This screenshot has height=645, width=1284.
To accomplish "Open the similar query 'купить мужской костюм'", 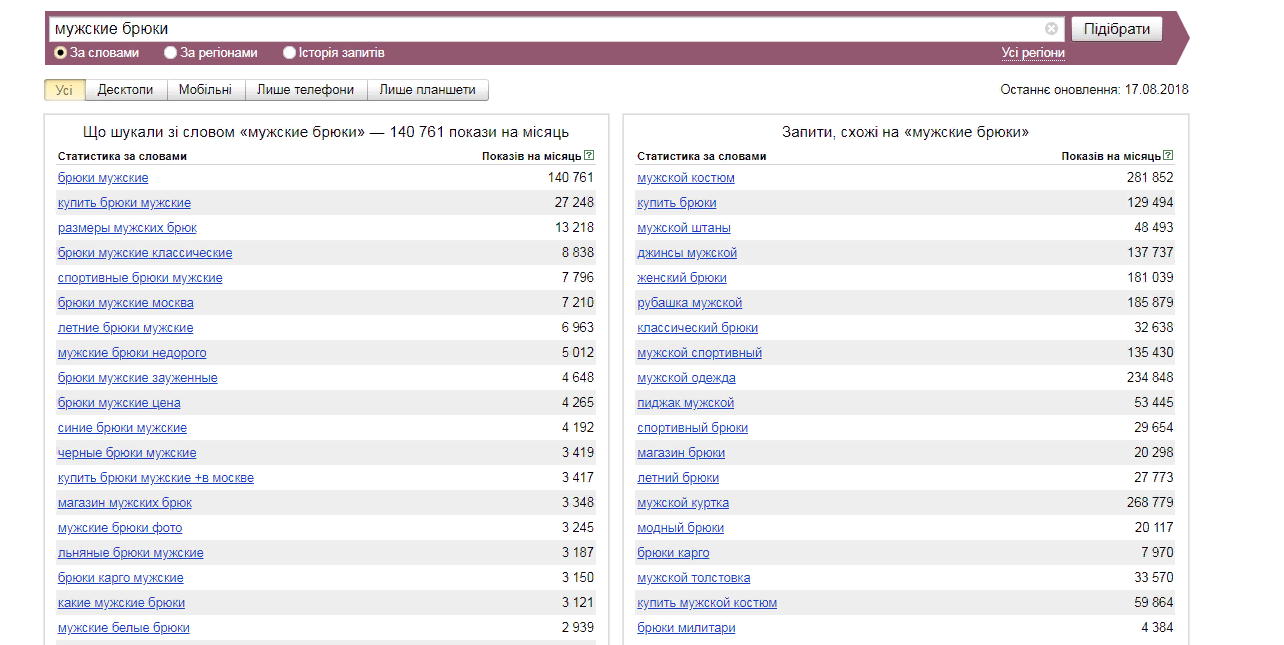I will click(x=707, y=603).
